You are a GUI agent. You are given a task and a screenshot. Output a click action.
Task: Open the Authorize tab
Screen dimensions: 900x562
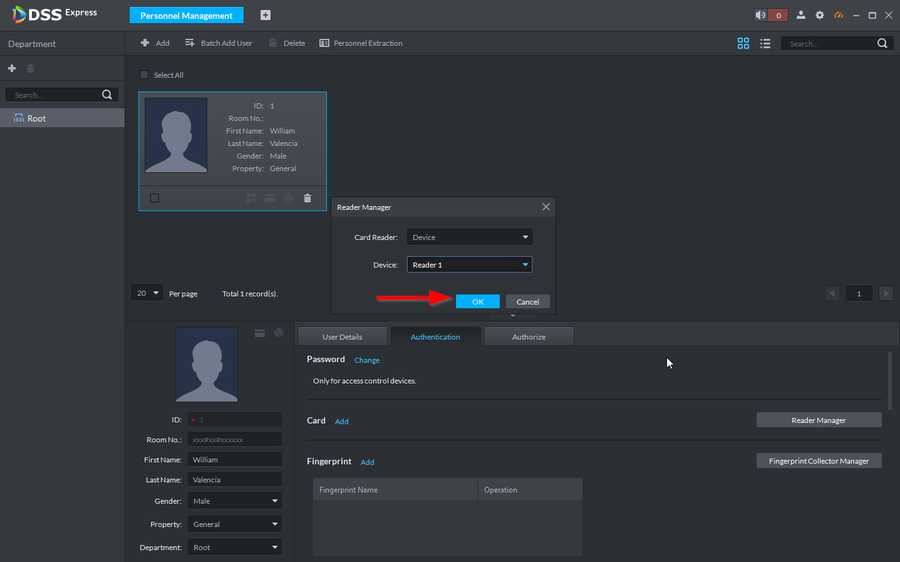point(528,337)
